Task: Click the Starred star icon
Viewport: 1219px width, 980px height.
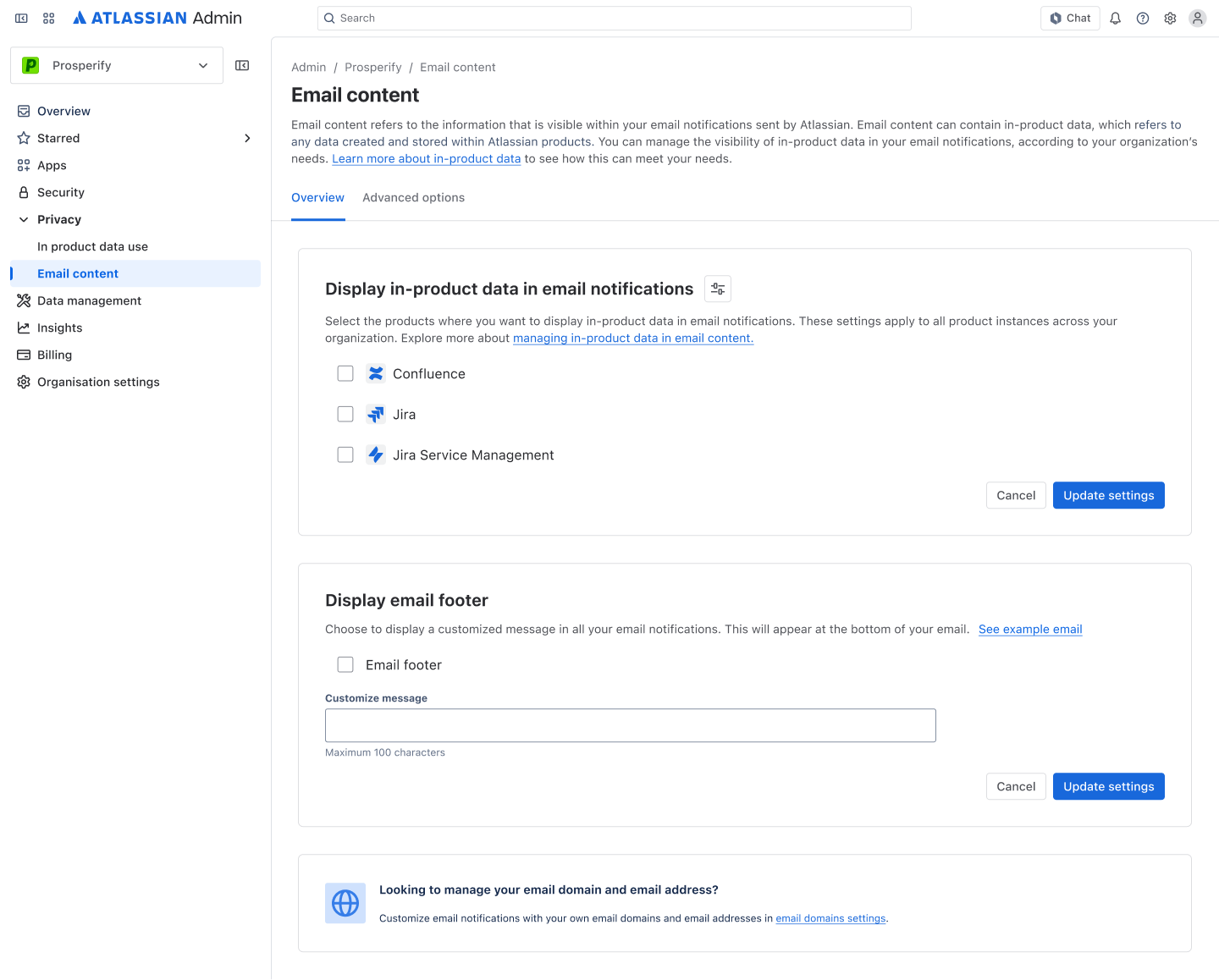Action: 24,138
